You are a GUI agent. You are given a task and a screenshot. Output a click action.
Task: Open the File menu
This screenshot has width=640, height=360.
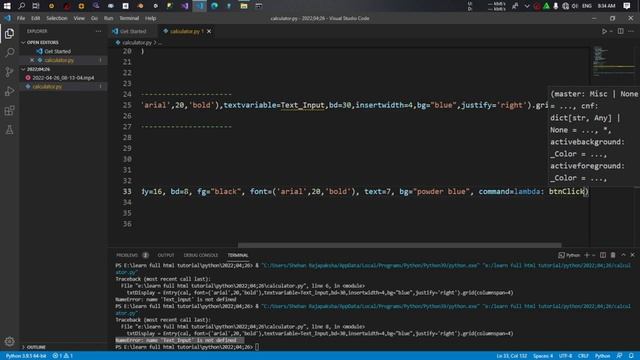point(21,18)
